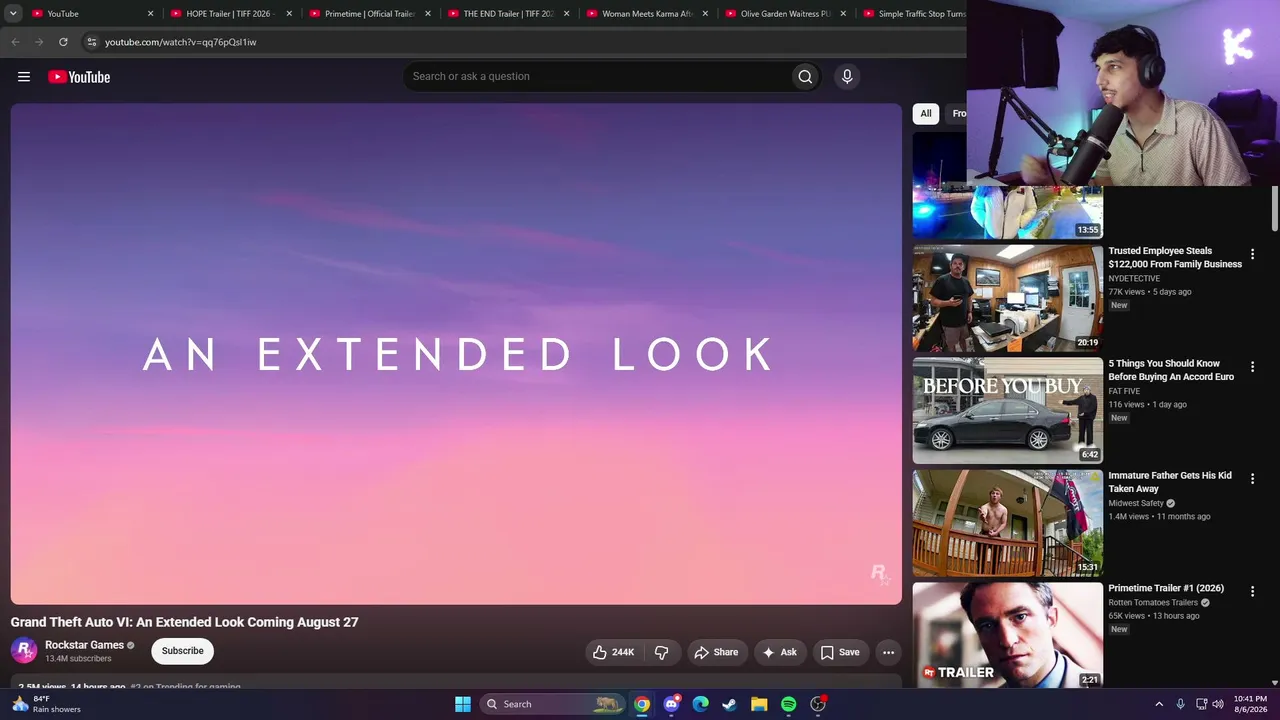Show hidden system tray icons
1280x720 pixels.
coord(1159,704)
